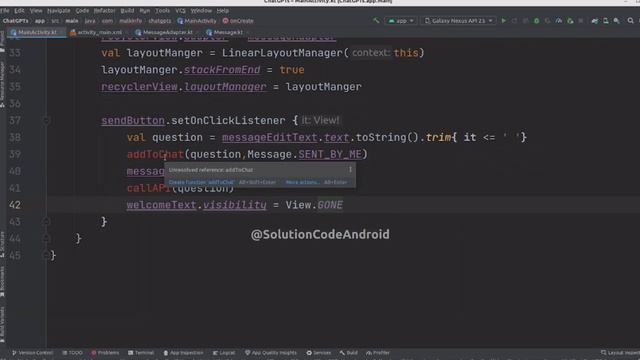The width and height of the screenshot is (640, 360).
Task: Open the Build Variants side panel
Action: click(x=2, y=324)
